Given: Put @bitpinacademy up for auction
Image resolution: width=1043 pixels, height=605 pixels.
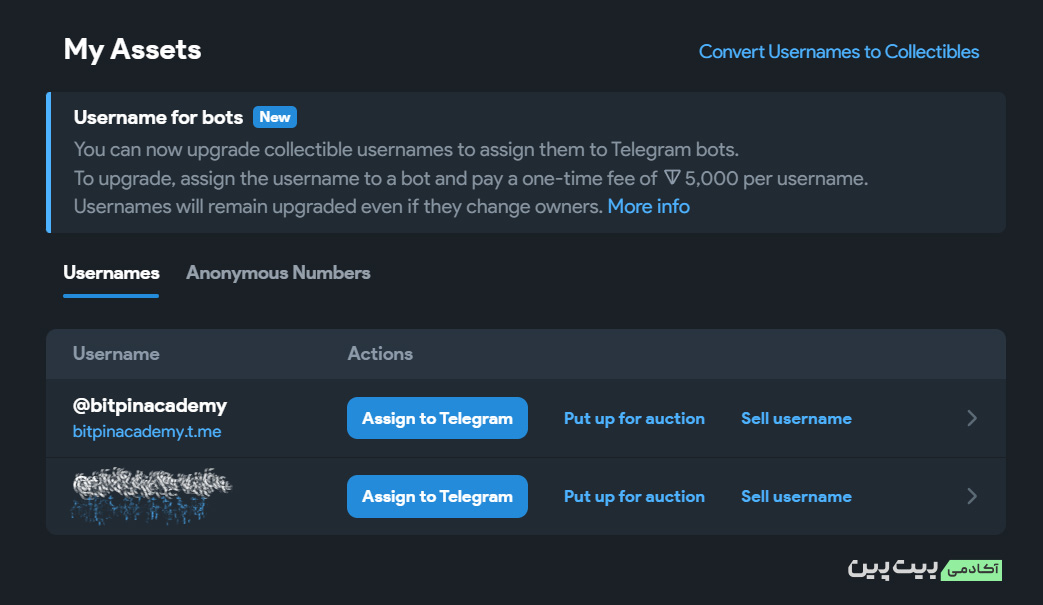Looking at the screenshot, I should [634, 418].
